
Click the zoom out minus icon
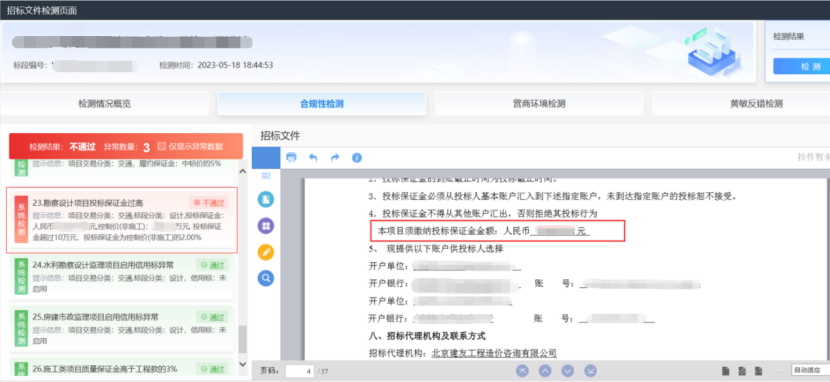pyautogui.click(x=781, y=371)
